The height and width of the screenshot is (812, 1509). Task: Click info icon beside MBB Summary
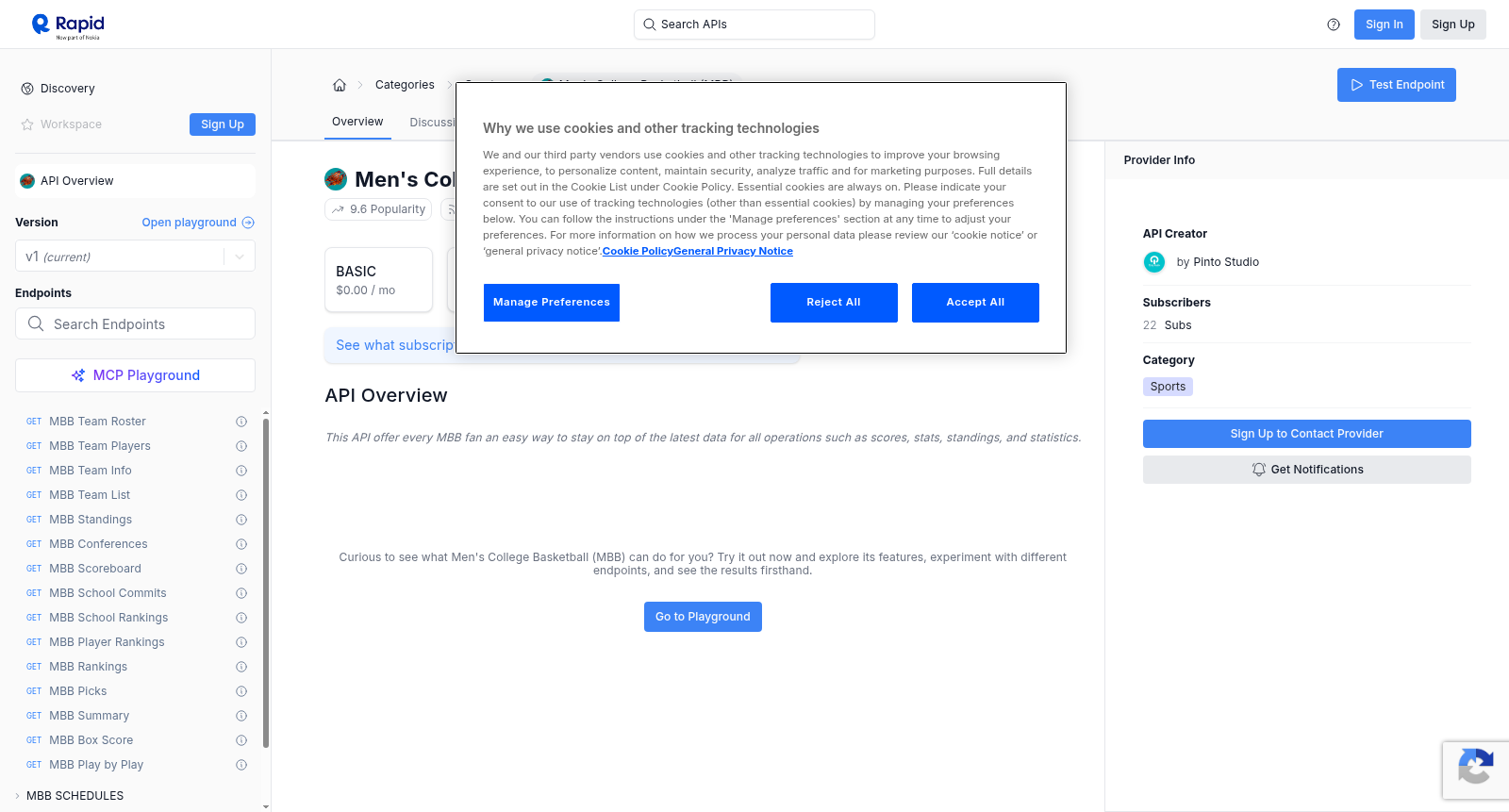tap(241, 716)
